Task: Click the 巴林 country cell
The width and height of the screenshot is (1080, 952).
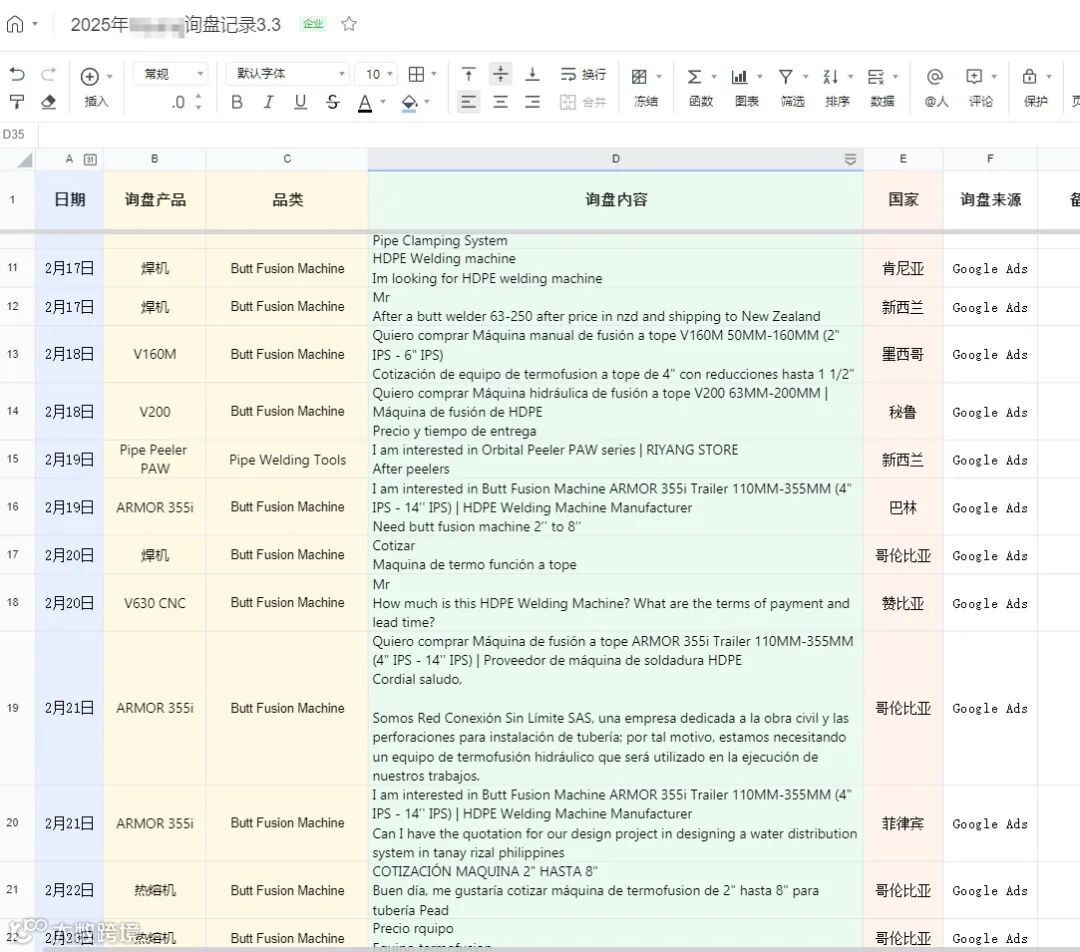Action: [x=903, y=508]
